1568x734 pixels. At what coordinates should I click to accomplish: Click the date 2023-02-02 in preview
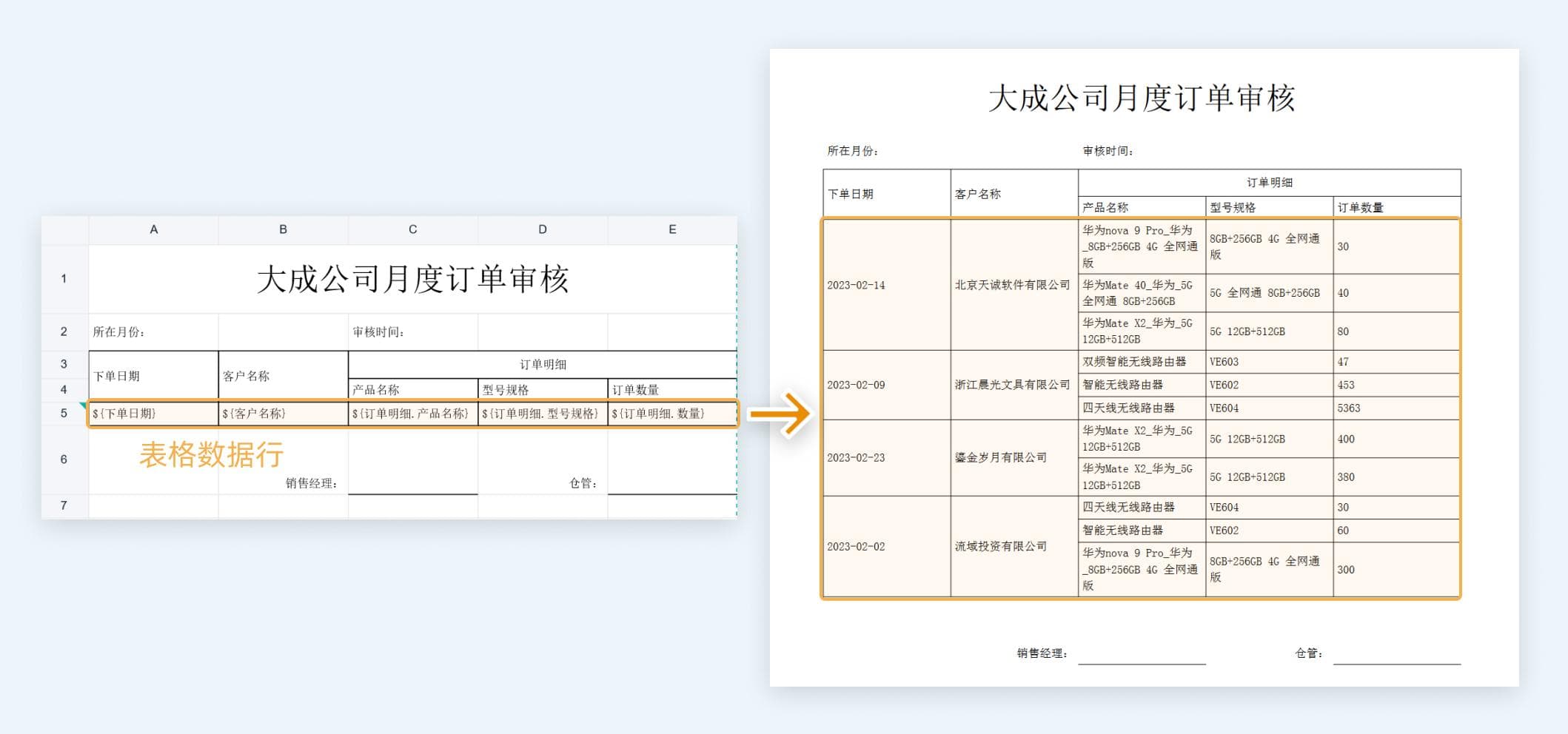tap(856, 546)
